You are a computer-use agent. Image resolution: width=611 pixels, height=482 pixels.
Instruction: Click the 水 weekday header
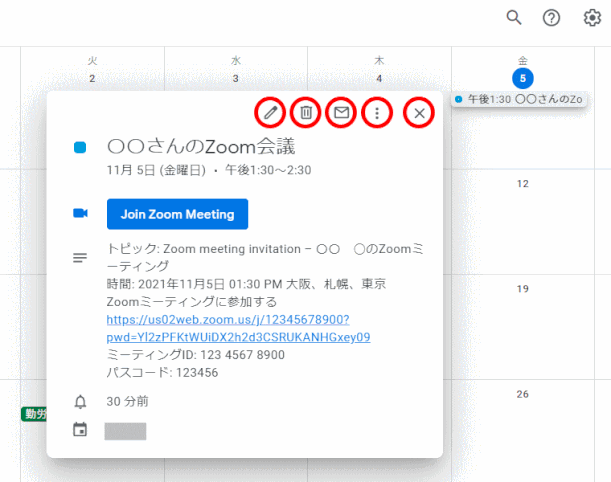236,61
